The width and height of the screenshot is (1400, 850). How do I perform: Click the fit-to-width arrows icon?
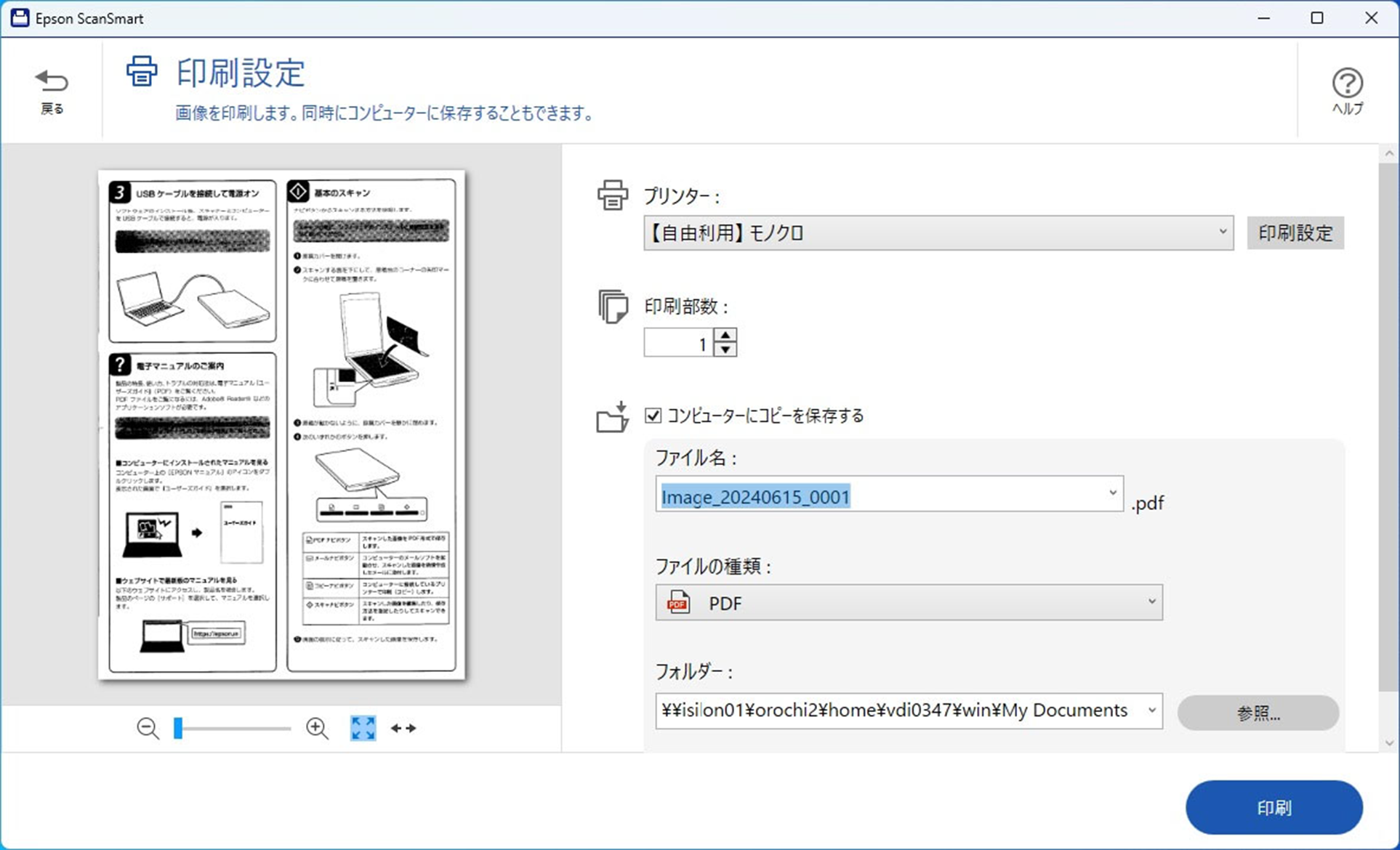coord(403,728)
